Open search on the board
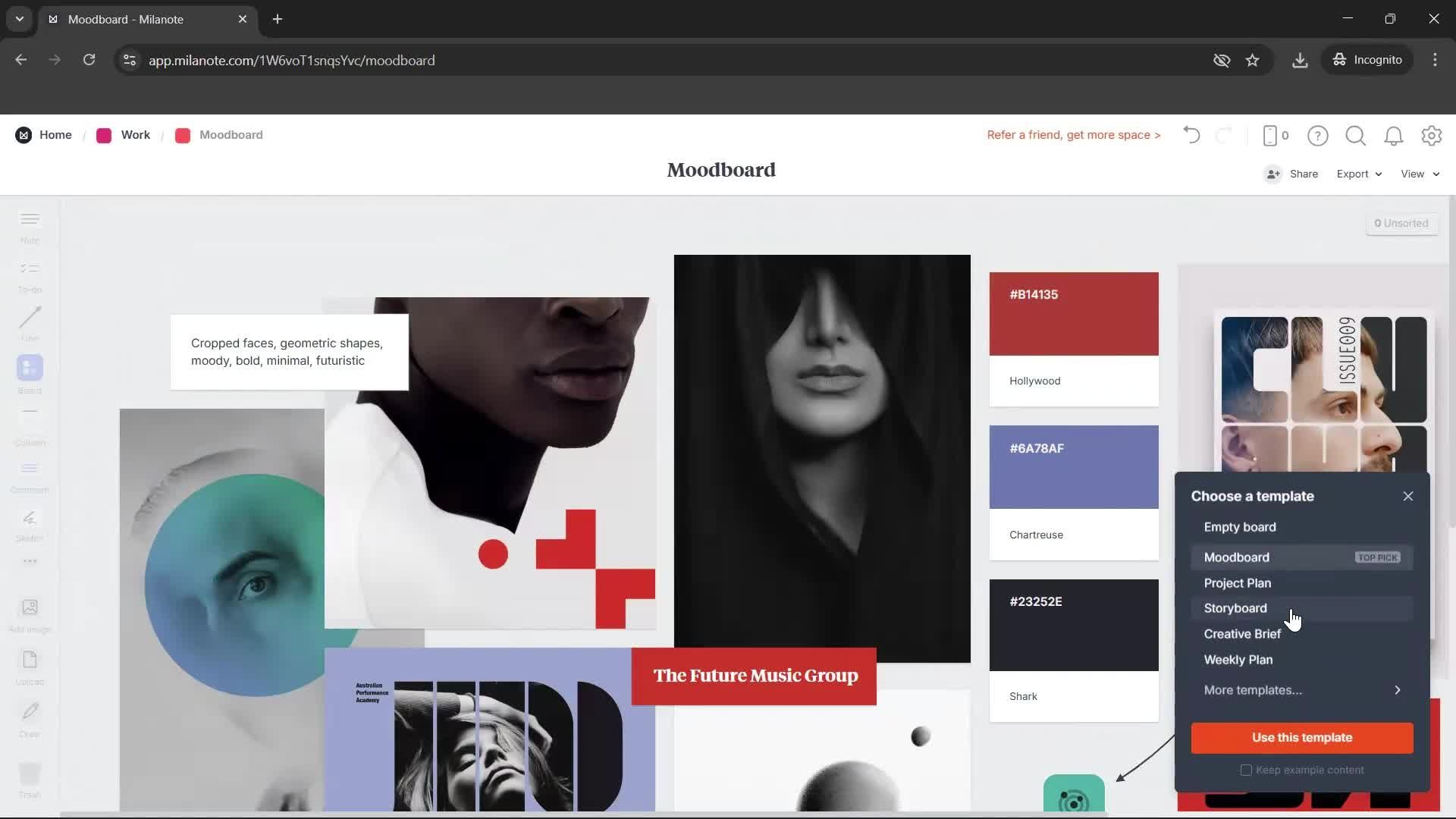This screenshot has width=1456, height=819. coord(1356,135)
